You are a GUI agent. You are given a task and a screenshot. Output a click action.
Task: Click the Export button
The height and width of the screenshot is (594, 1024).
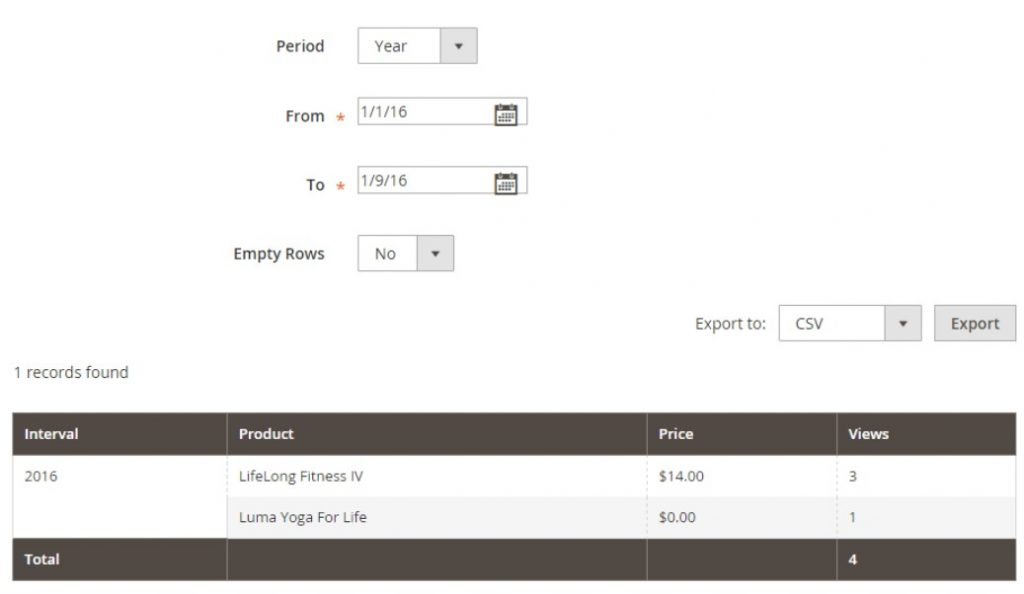pyautogui.click(x=974, y=322)
